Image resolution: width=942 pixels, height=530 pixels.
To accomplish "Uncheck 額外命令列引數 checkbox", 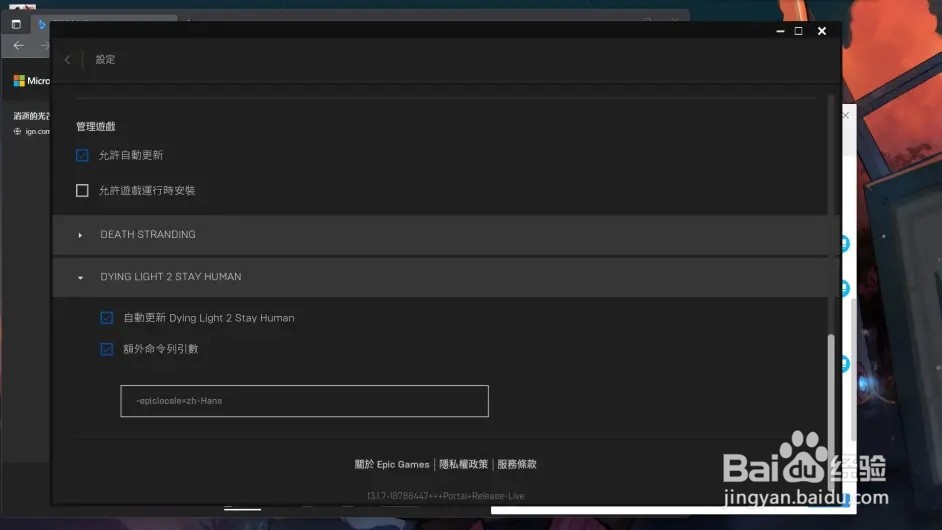I will point(106,349).
